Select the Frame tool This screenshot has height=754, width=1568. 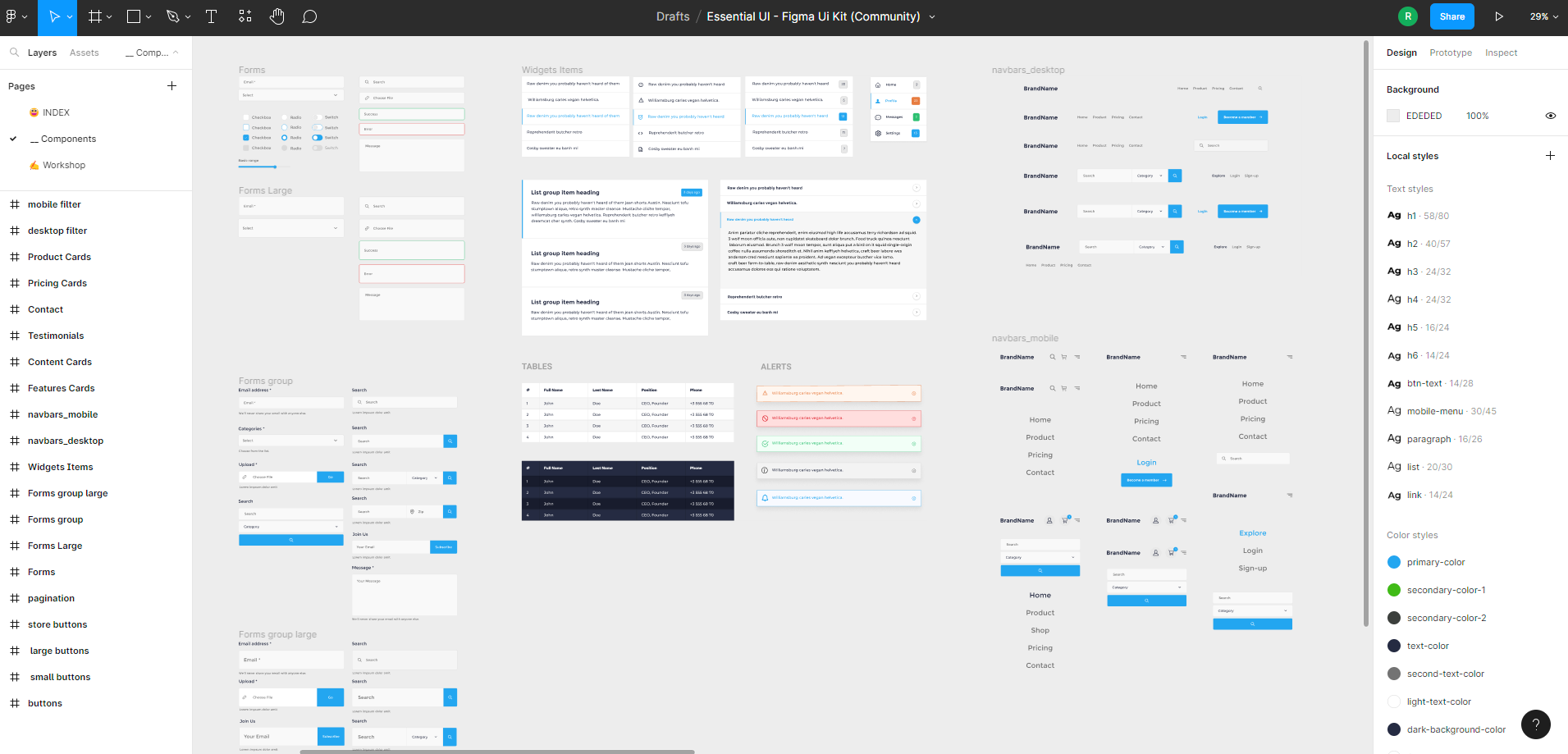pyautogui.click(x=95, y=16)
